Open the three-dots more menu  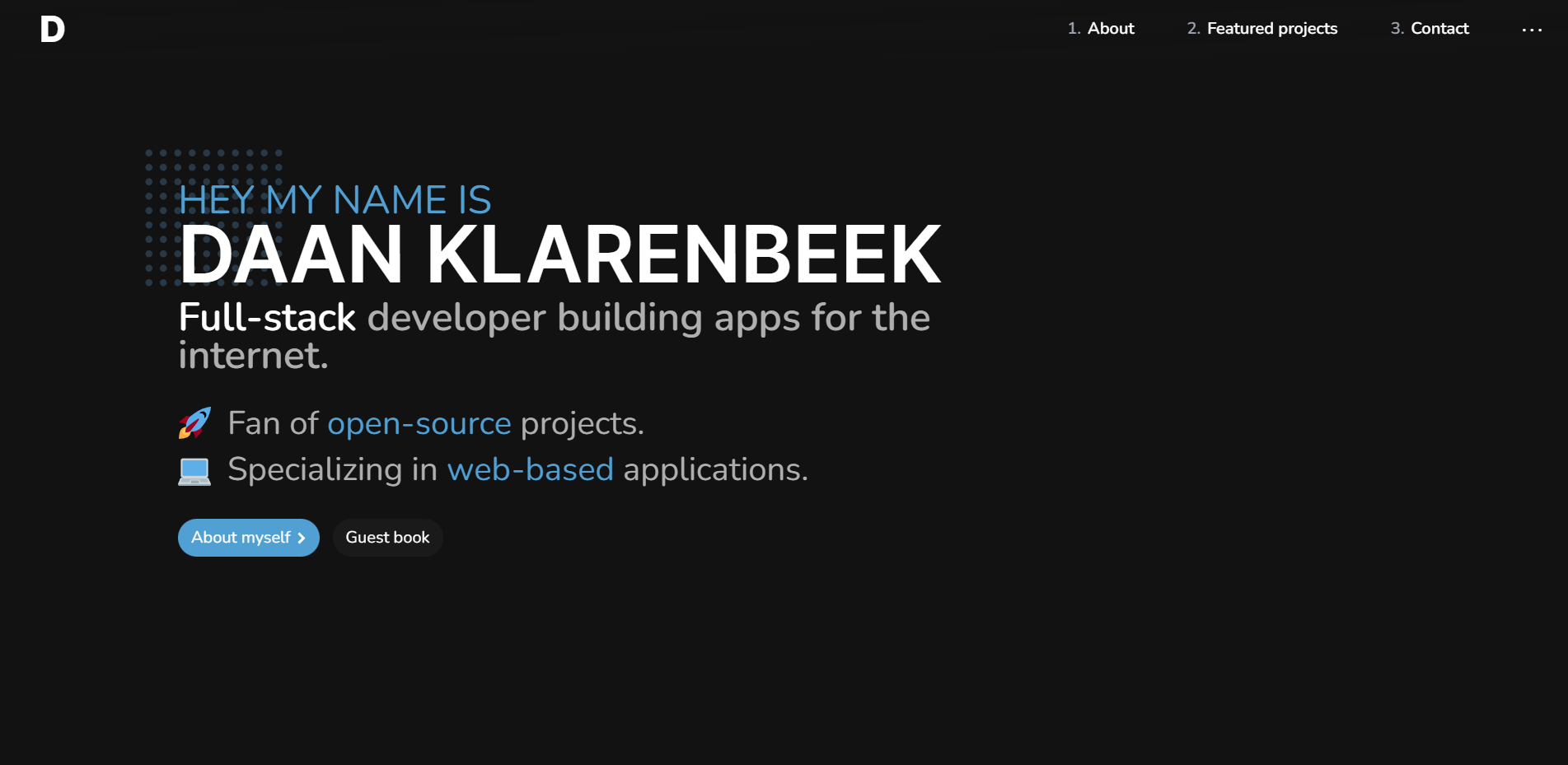1532,30
